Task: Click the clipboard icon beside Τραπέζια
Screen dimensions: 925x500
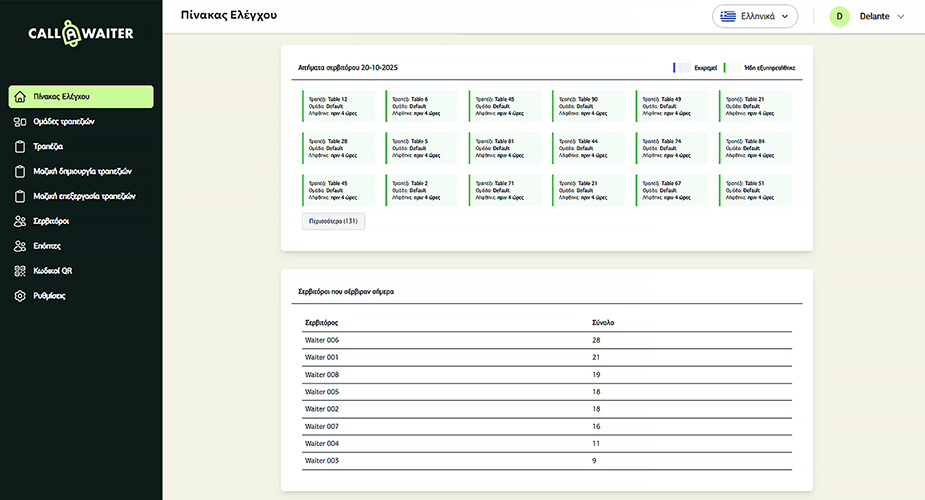Action: click(20, 147)
